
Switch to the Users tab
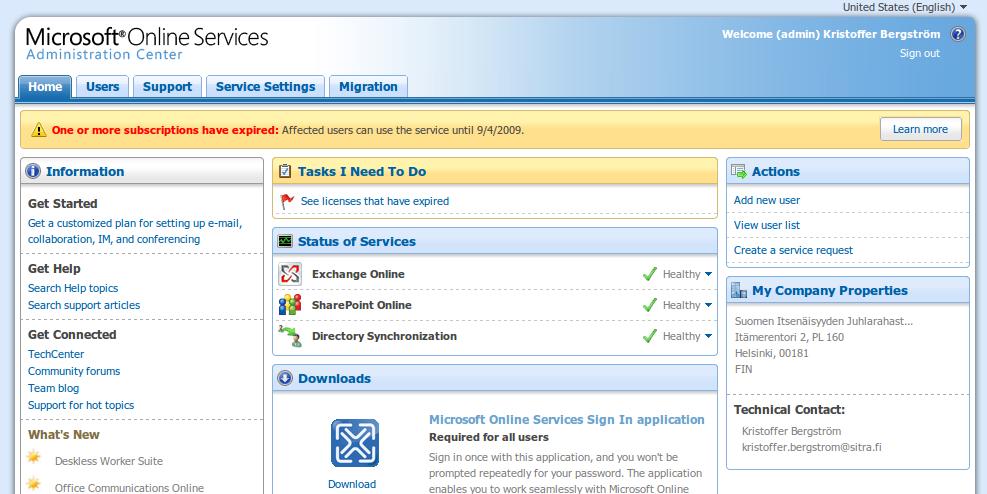click(103, 87)
